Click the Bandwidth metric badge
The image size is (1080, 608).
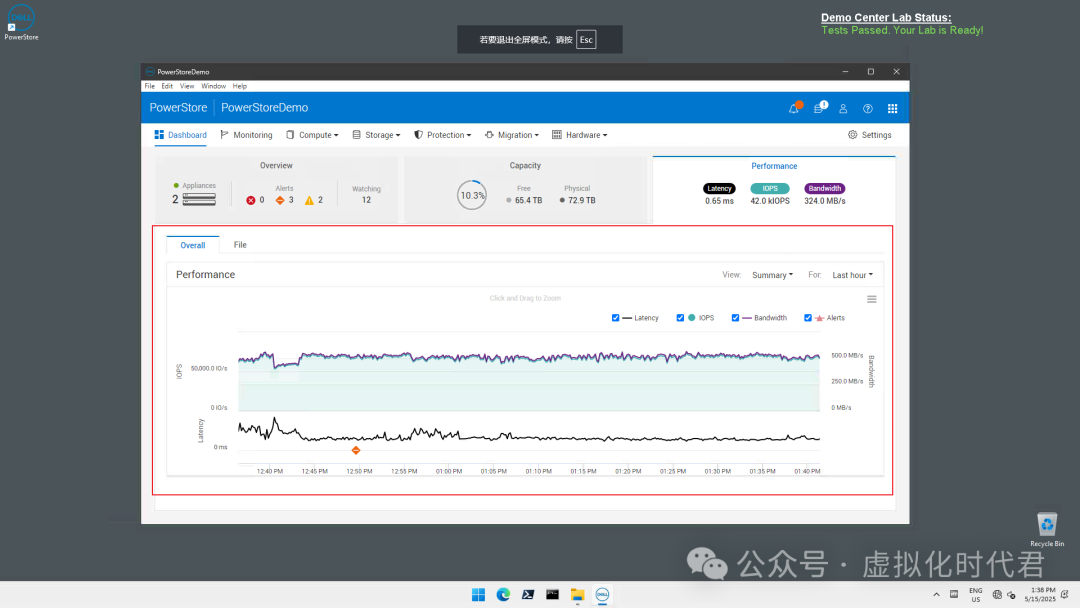point(824,189)
